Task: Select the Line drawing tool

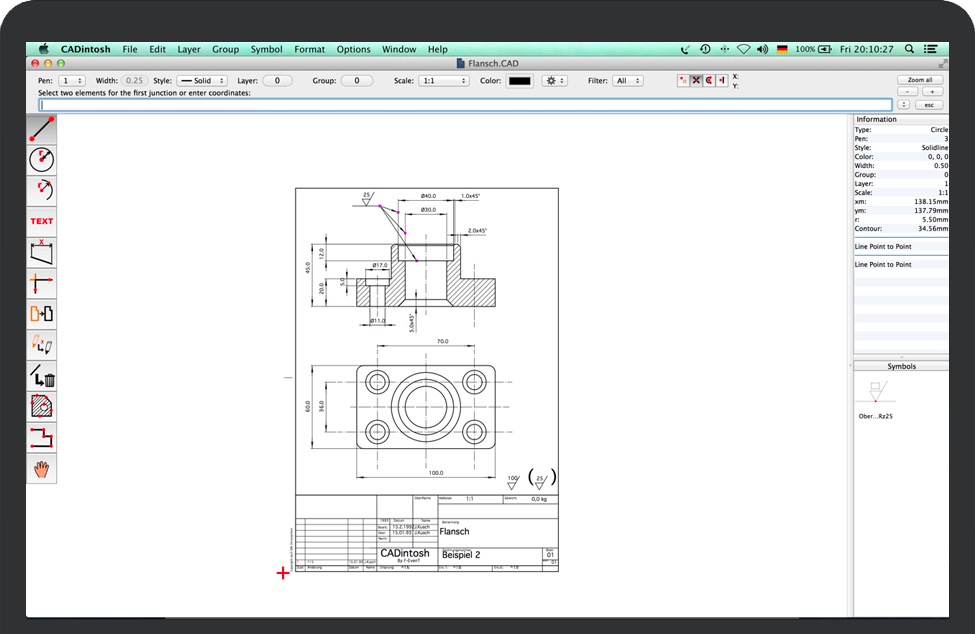Action: 42,129
